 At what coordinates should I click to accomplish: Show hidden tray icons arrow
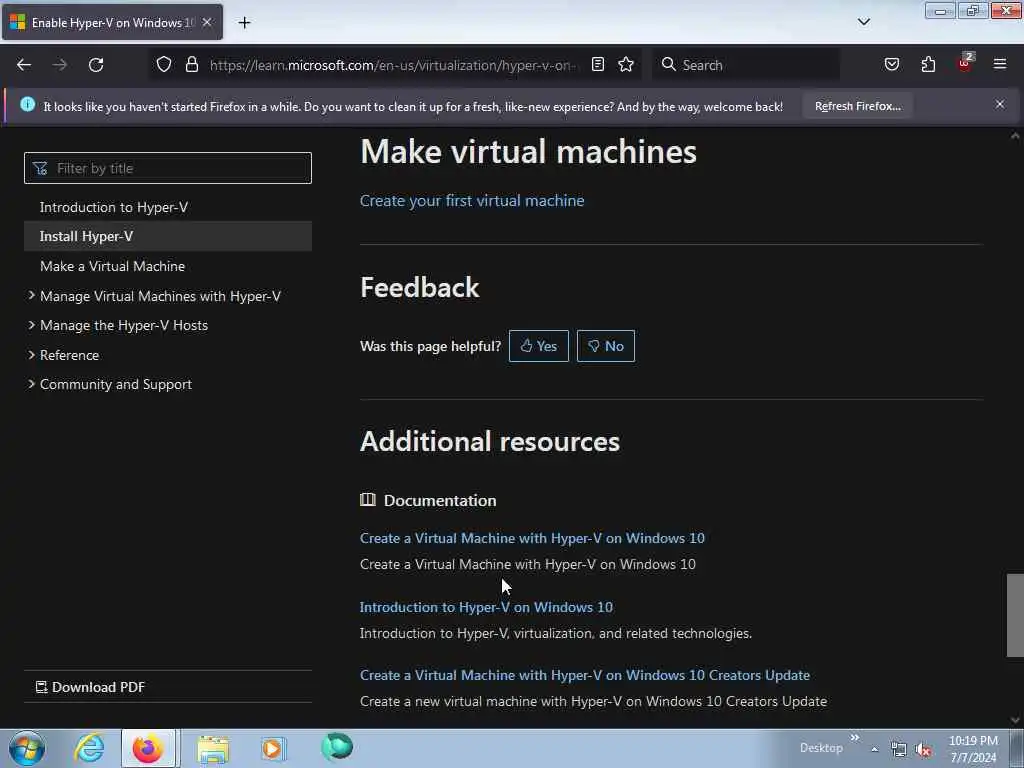[x=874, y=749]
